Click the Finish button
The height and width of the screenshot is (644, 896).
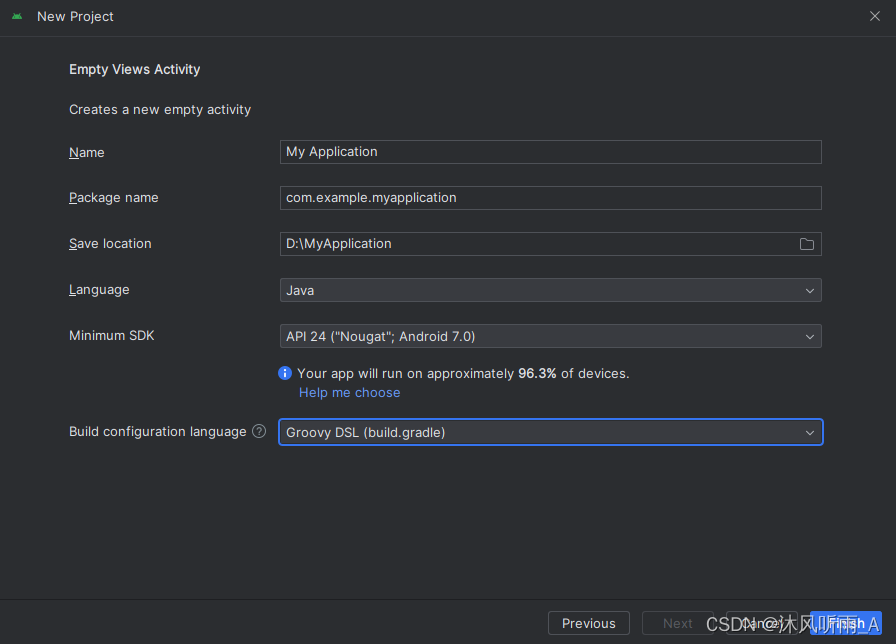(846, 623)
